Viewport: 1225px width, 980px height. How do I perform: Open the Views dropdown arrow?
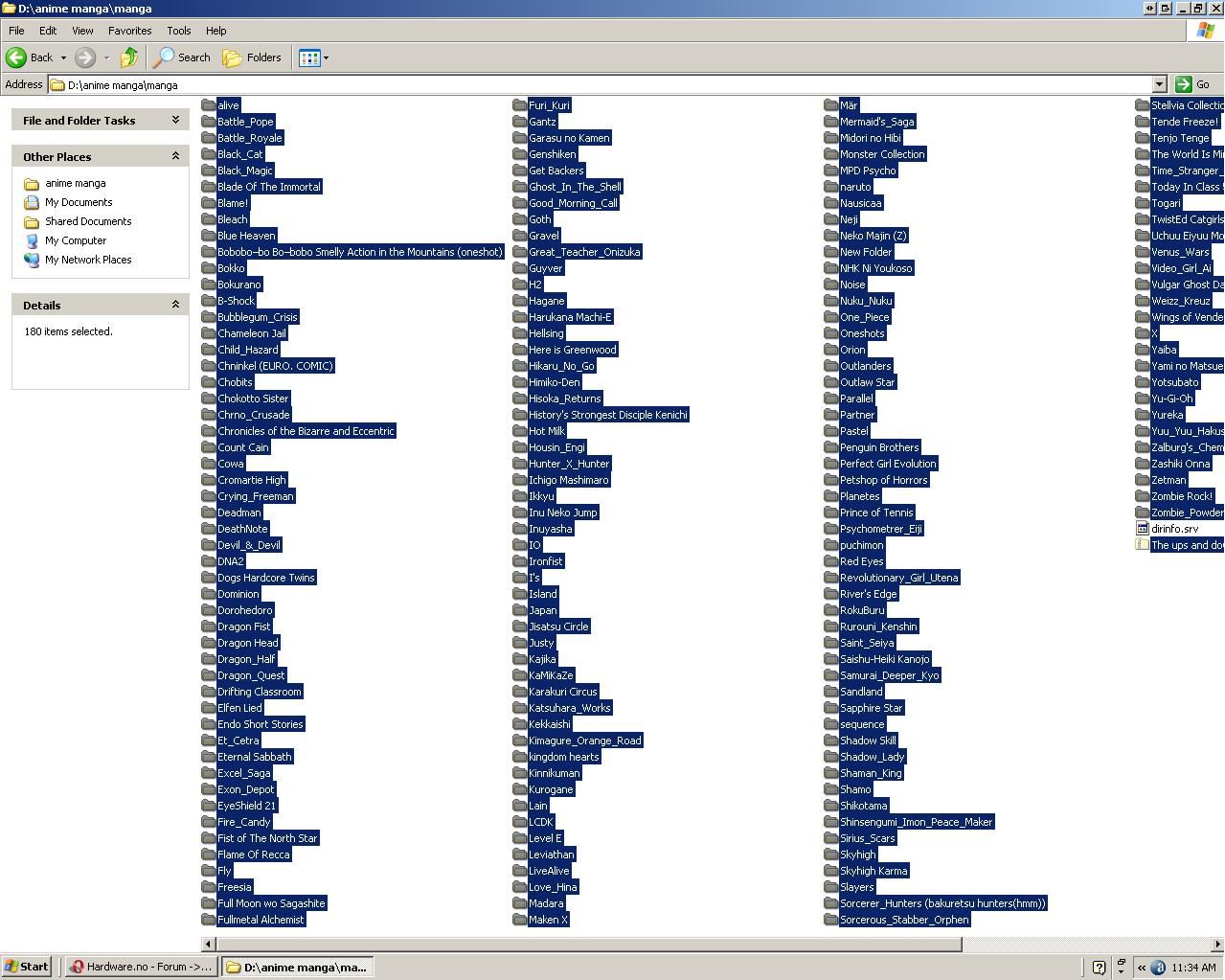326,57
